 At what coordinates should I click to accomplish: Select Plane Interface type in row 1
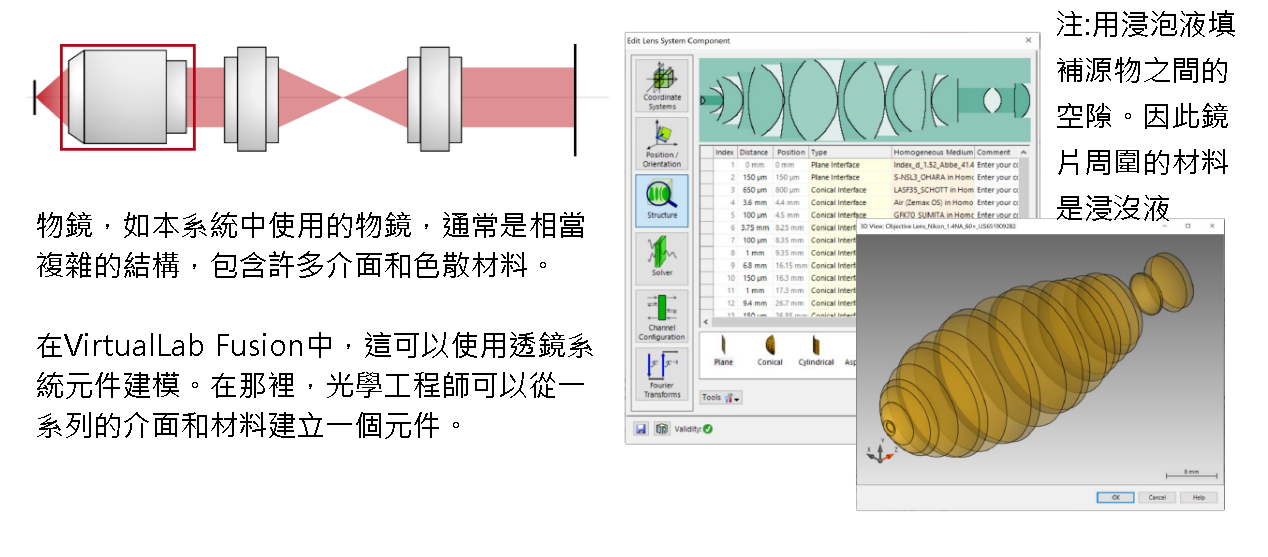(x=849, y=164)
